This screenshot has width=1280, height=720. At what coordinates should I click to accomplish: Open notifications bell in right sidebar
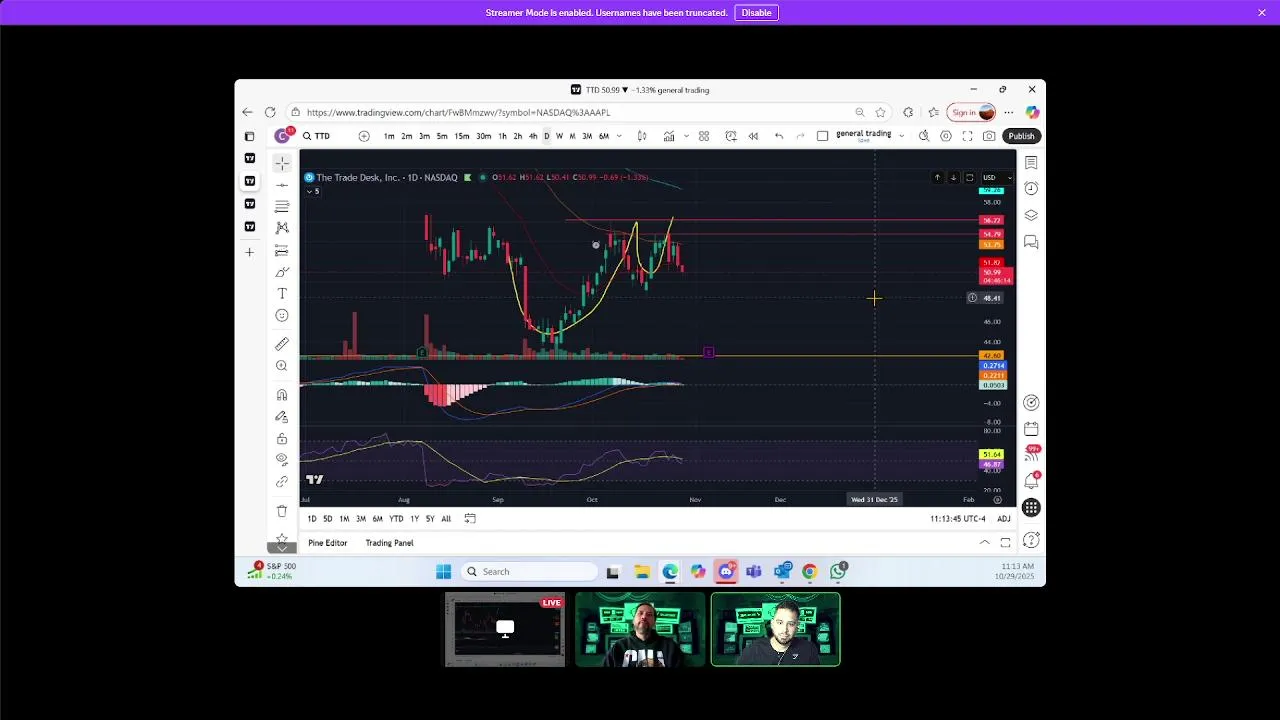coord(1031,481)
